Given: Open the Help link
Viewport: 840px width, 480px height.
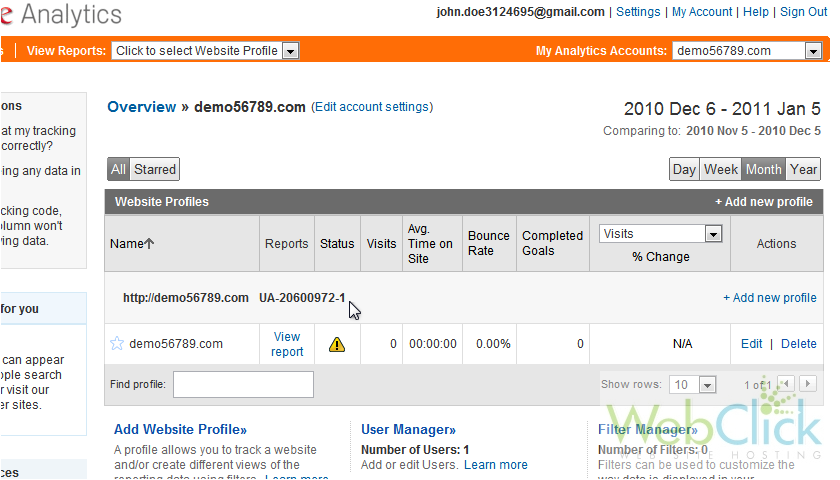Looking at the screenshot, I should [756, 12].
